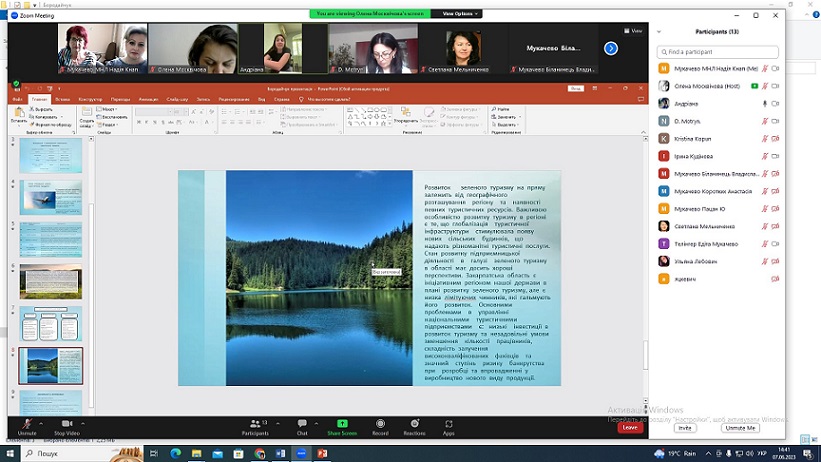This screenshot has width=821, height=462.
Task: Unmute microphone in Zoom toolbar
Action: coord(27,426)
